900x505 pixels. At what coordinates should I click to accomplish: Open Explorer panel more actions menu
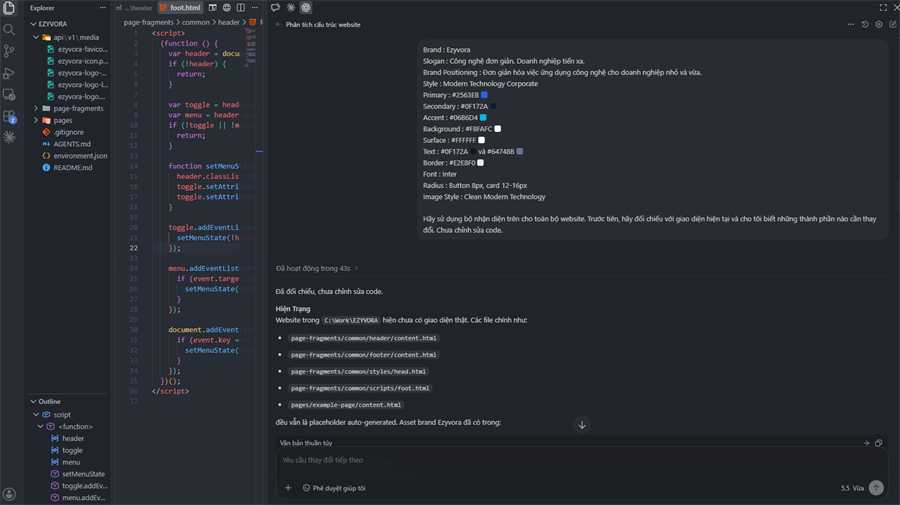pos(102,8)
